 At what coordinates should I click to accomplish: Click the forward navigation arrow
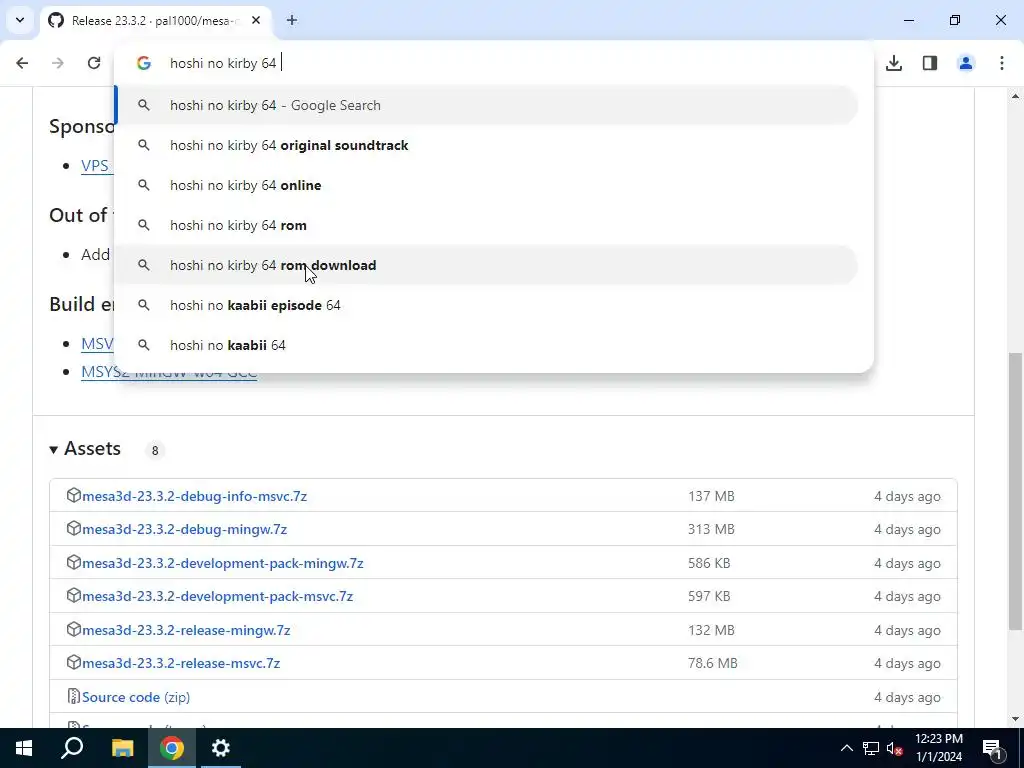coord(58,63)
